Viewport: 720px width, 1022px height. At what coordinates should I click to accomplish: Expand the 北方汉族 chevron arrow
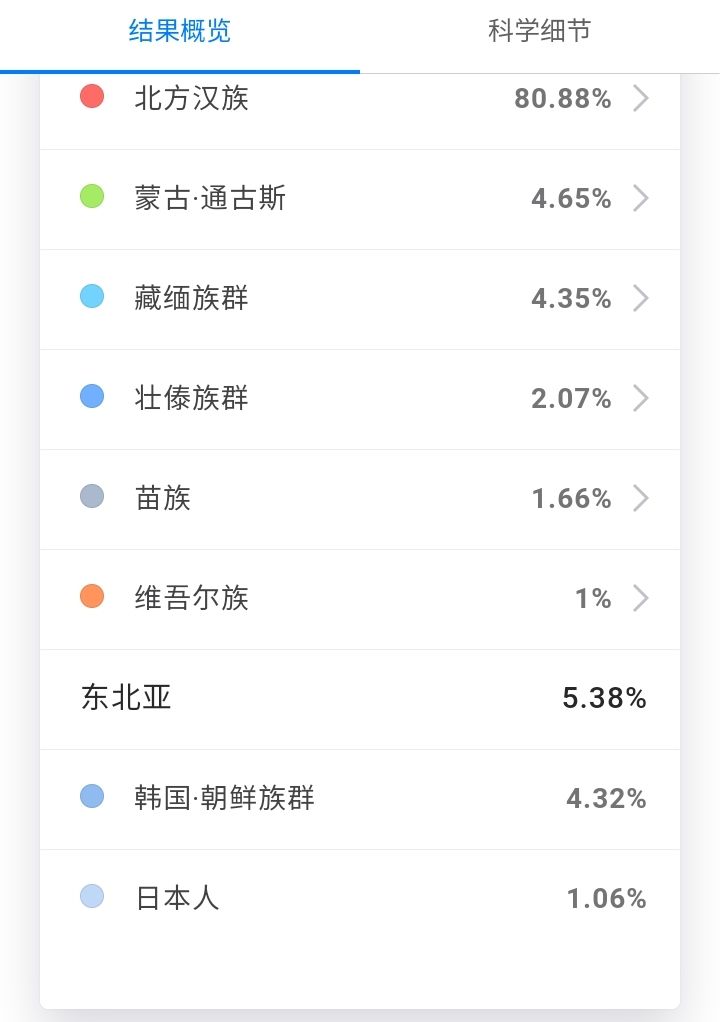pos(641,98)
